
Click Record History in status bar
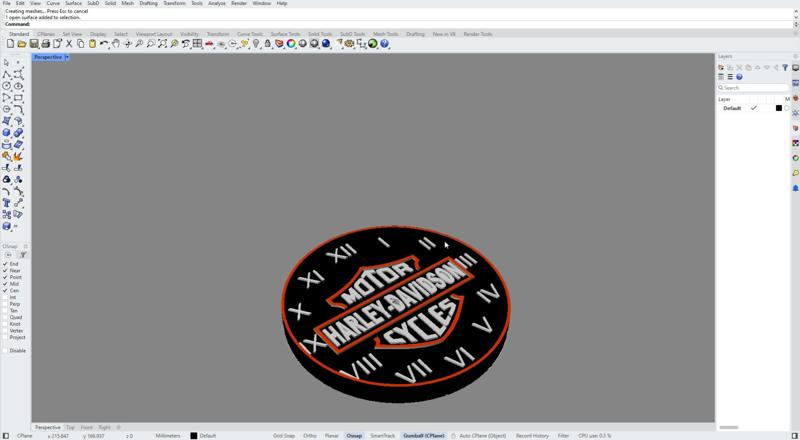[532, 436]
